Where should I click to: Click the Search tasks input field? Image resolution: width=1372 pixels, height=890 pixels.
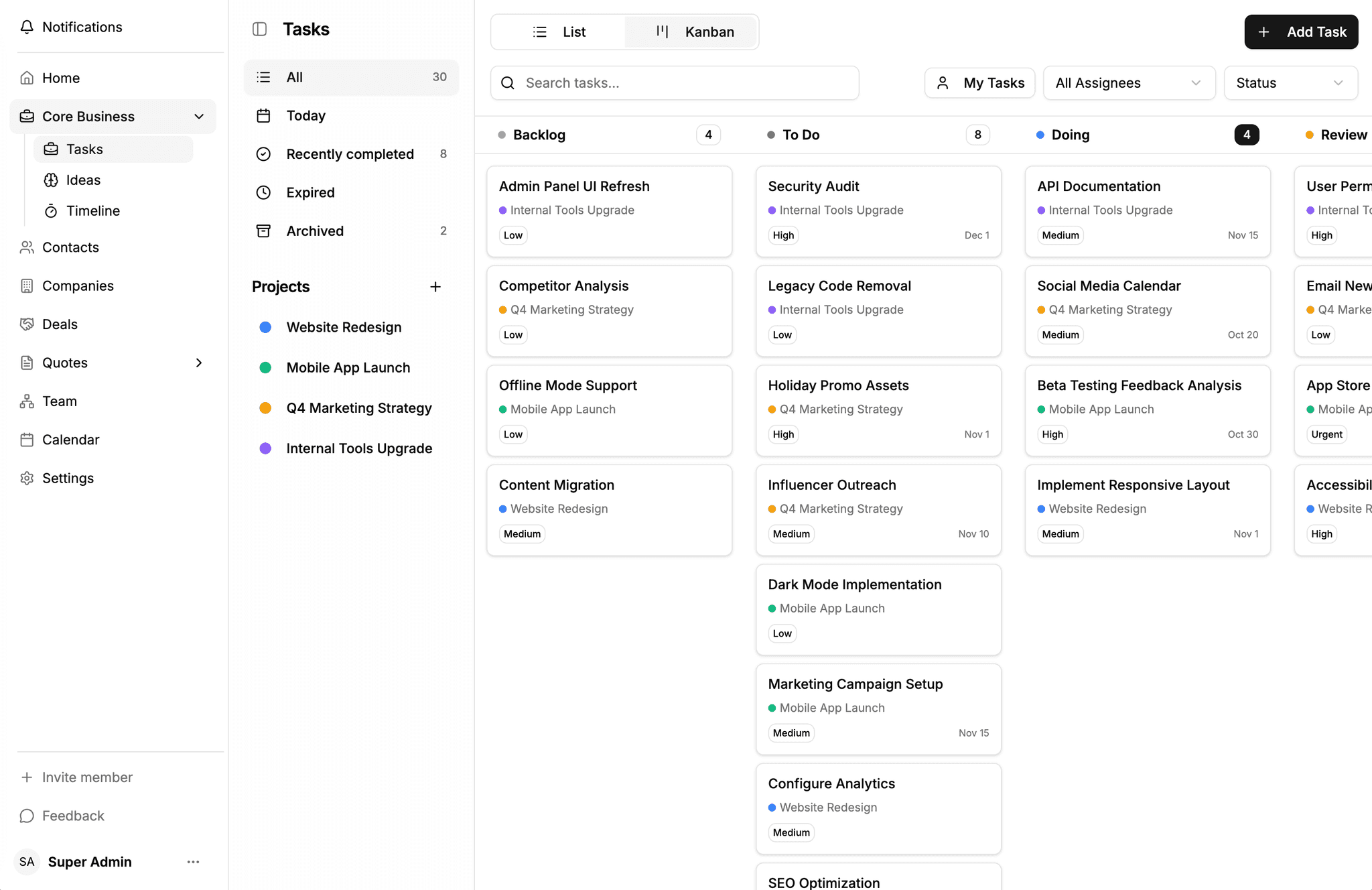coord(683,83)
